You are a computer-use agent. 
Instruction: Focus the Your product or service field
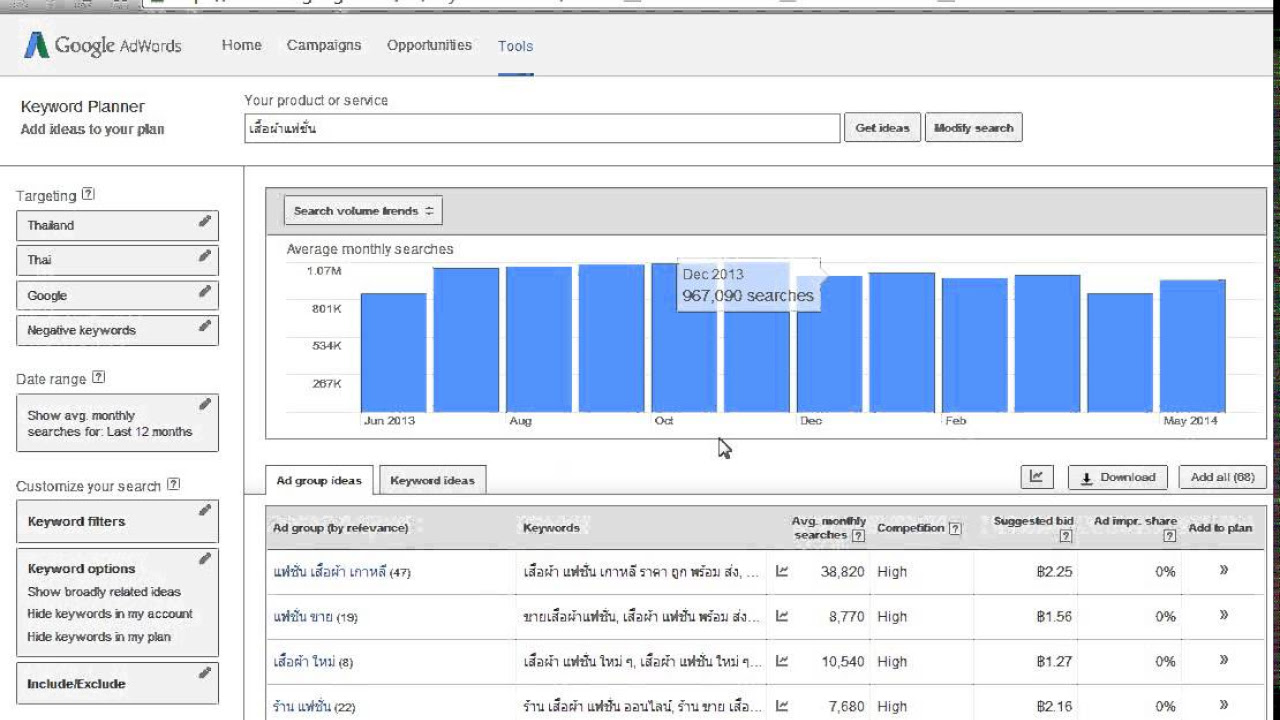pyautogui.click(x=542, y=128)
